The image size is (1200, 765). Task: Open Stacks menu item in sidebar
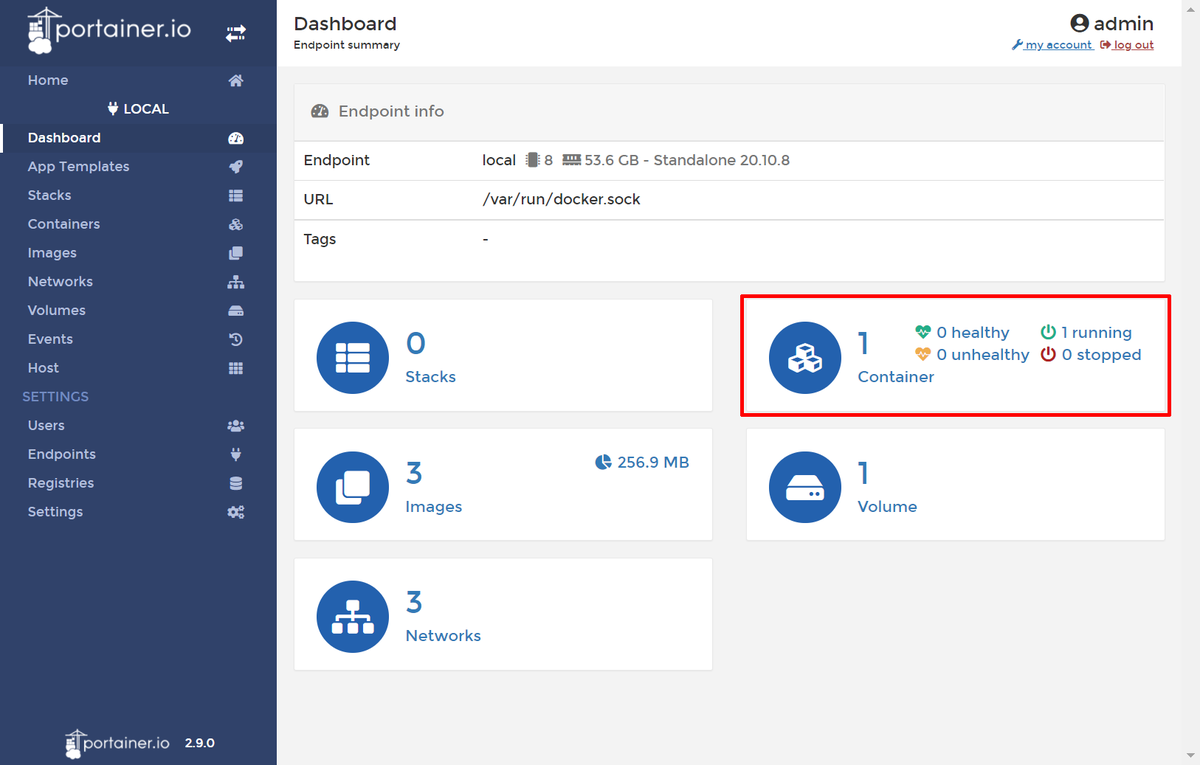click(x=49, y=195)
